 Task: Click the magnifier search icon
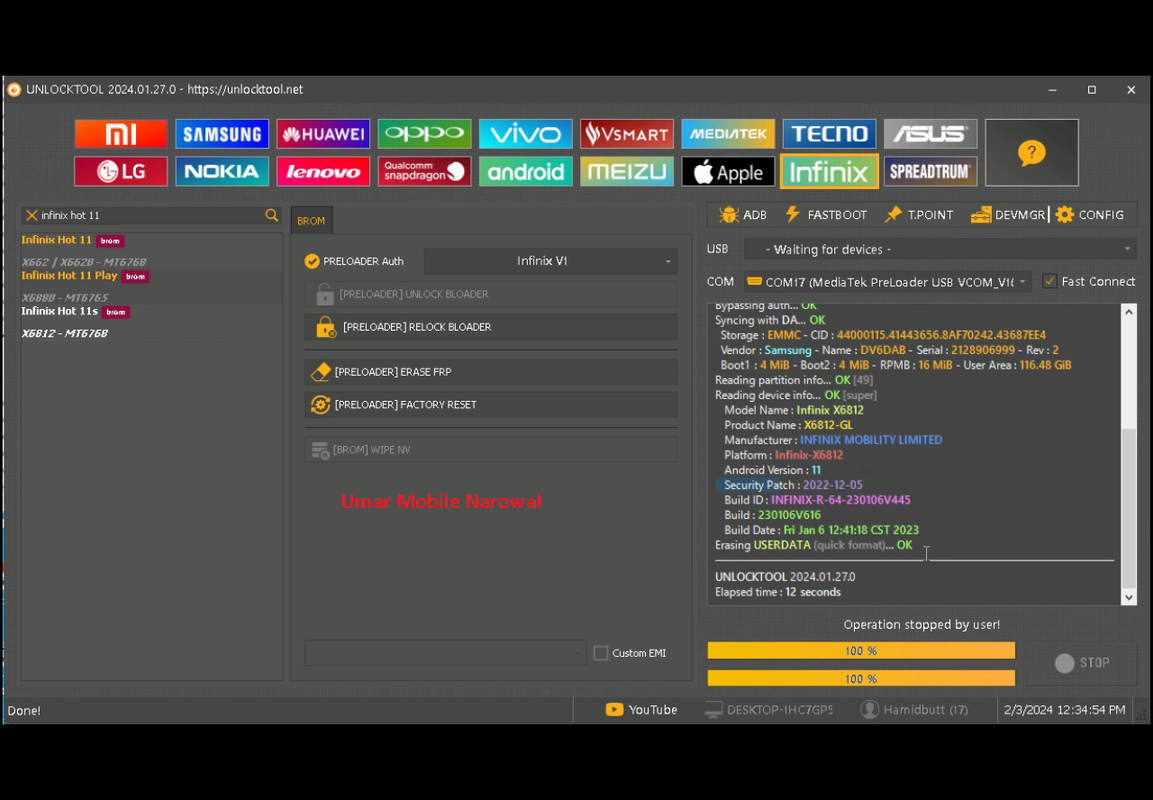point(271,215)
